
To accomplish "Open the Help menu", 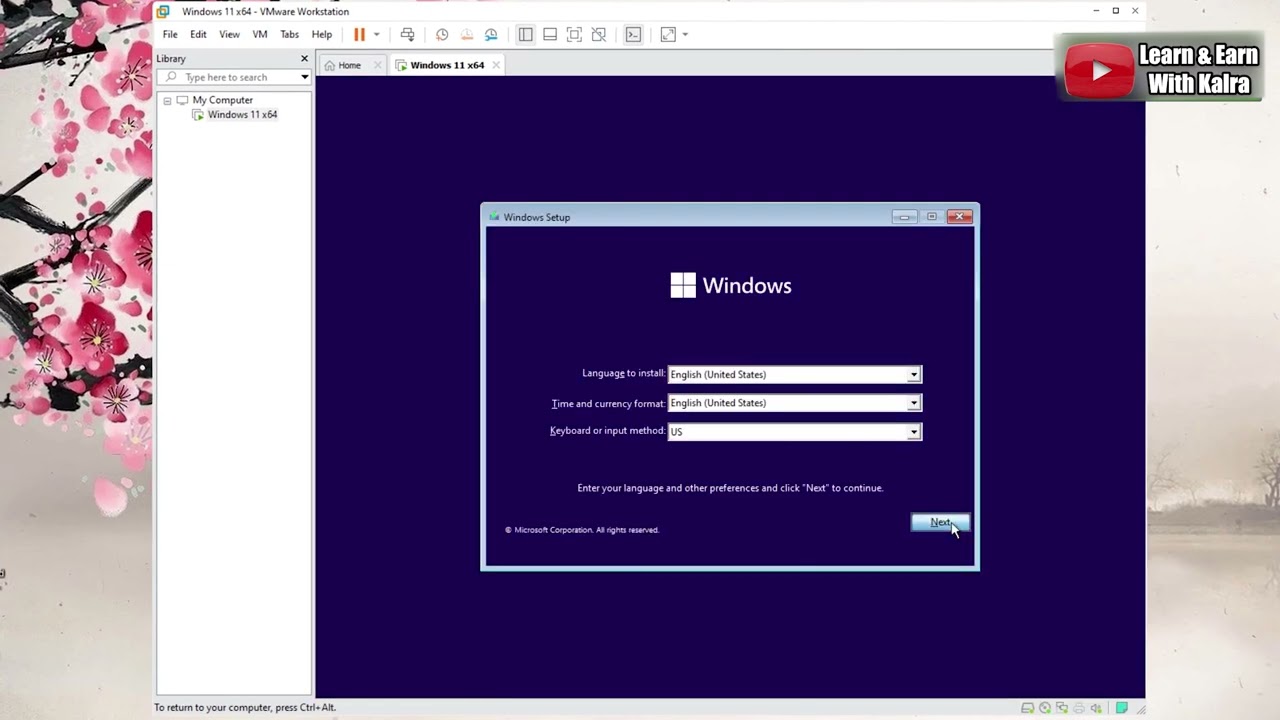I will pyautogui.click(x=321, y=34).
